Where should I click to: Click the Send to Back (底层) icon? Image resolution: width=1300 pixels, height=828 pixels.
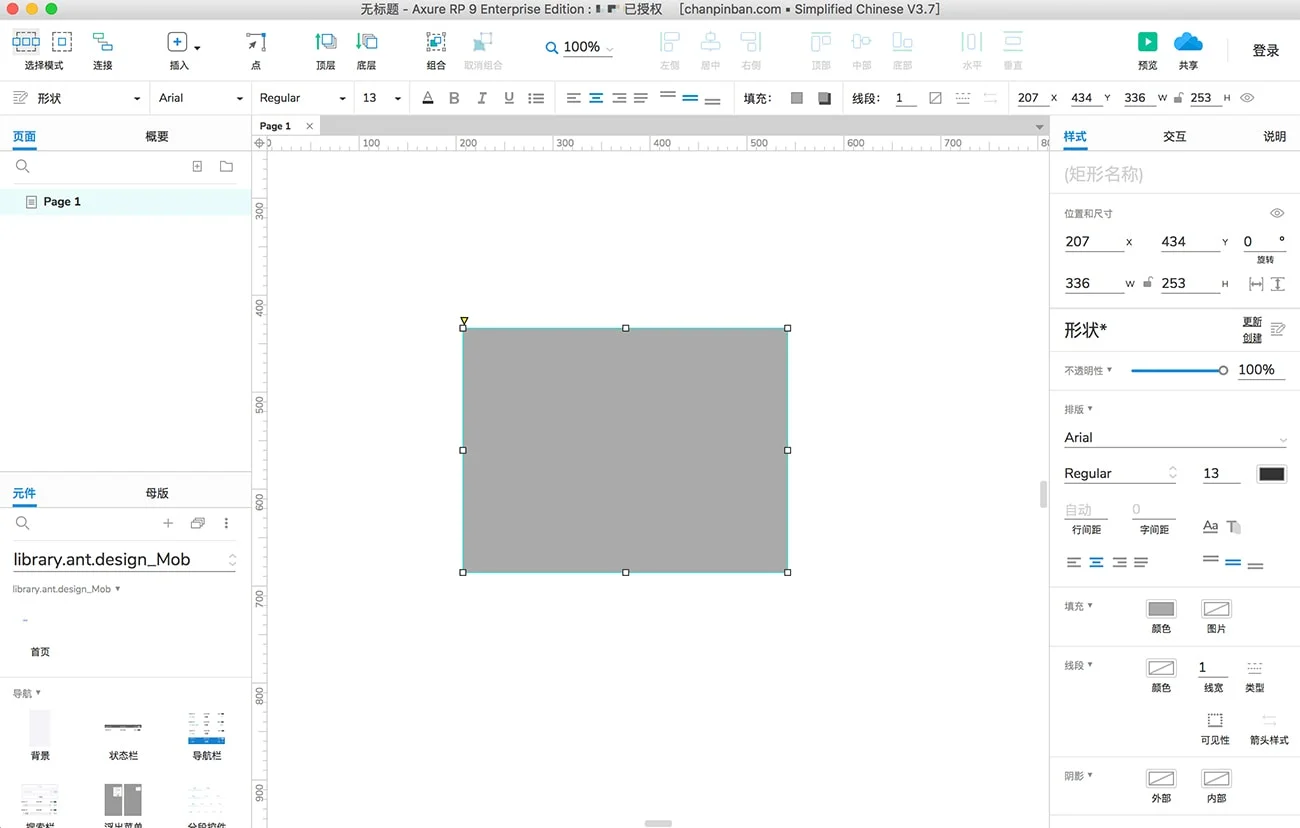pyautogui.click(x=366, y=42)
